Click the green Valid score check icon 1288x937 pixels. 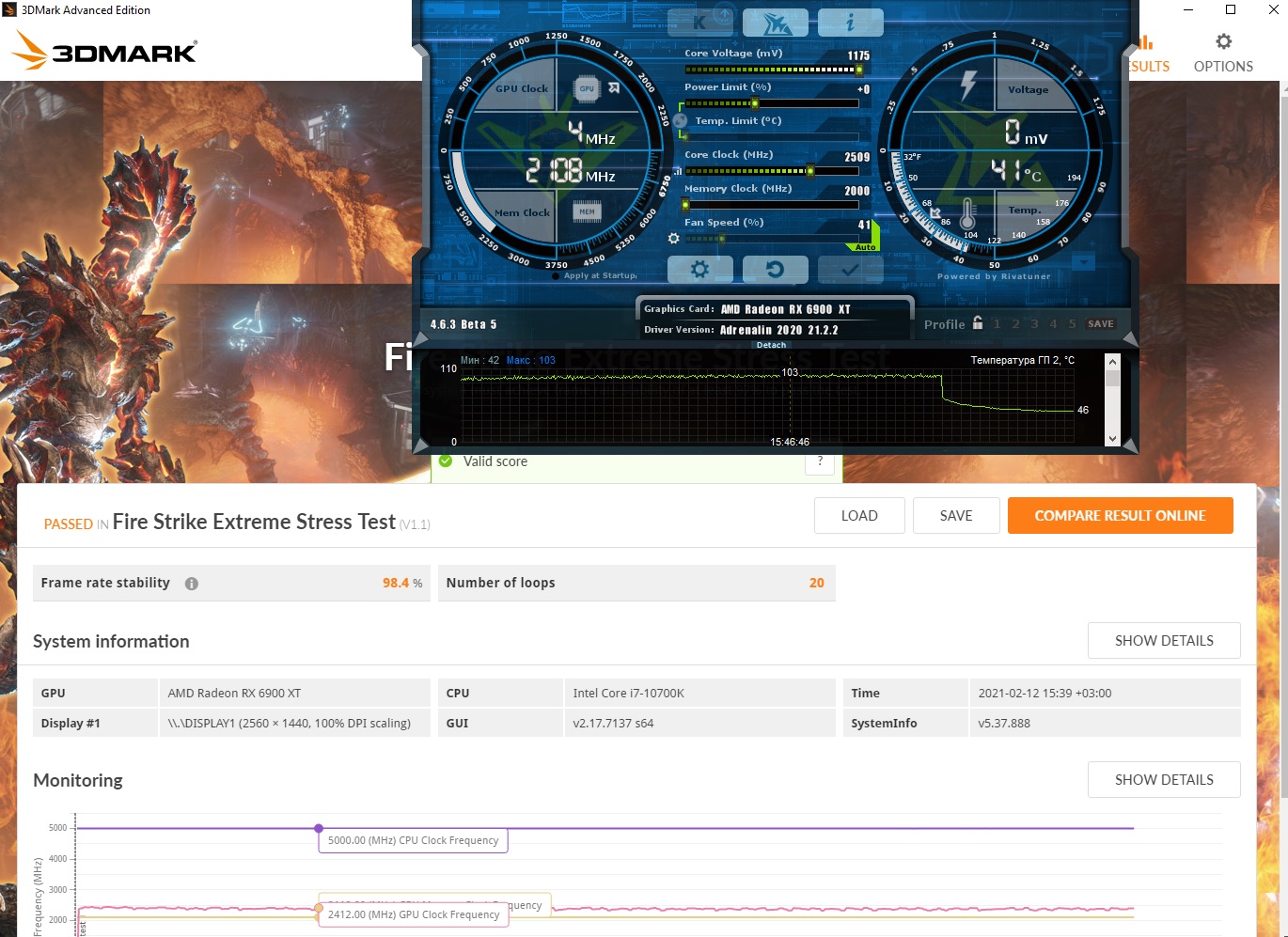(x=446, y=461)
